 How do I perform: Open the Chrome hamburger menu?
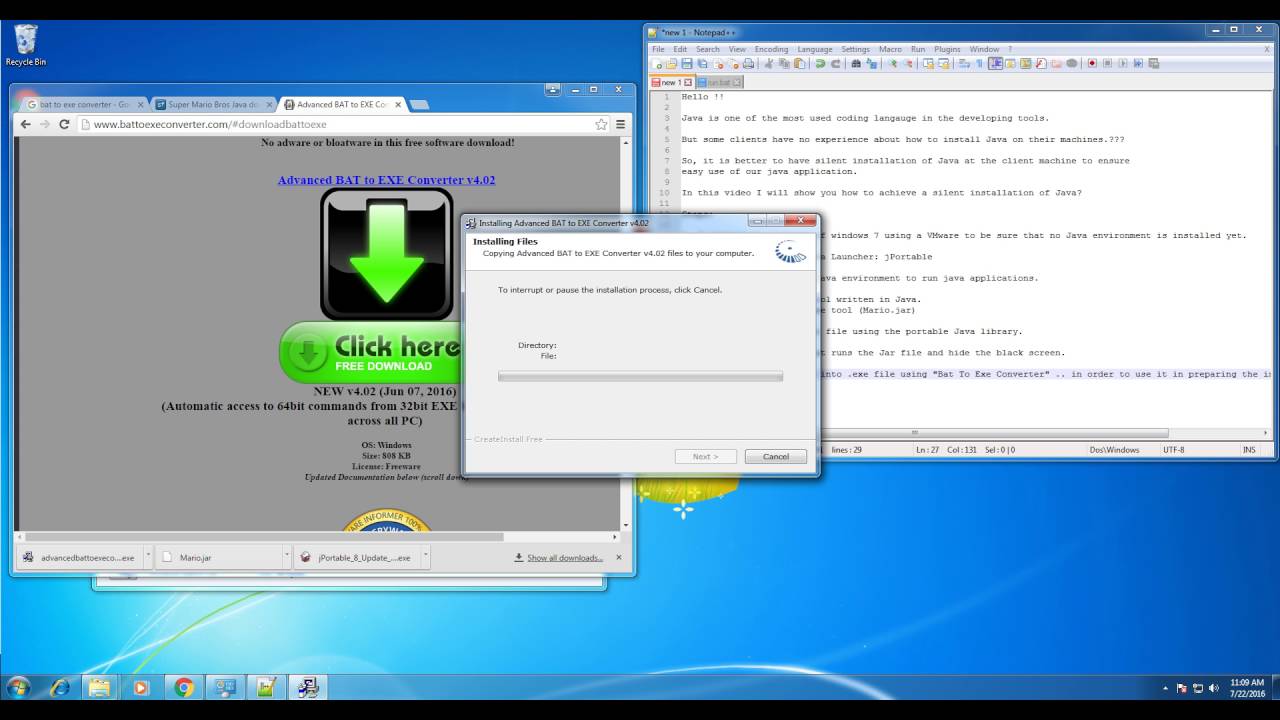(x=621, y=124)
